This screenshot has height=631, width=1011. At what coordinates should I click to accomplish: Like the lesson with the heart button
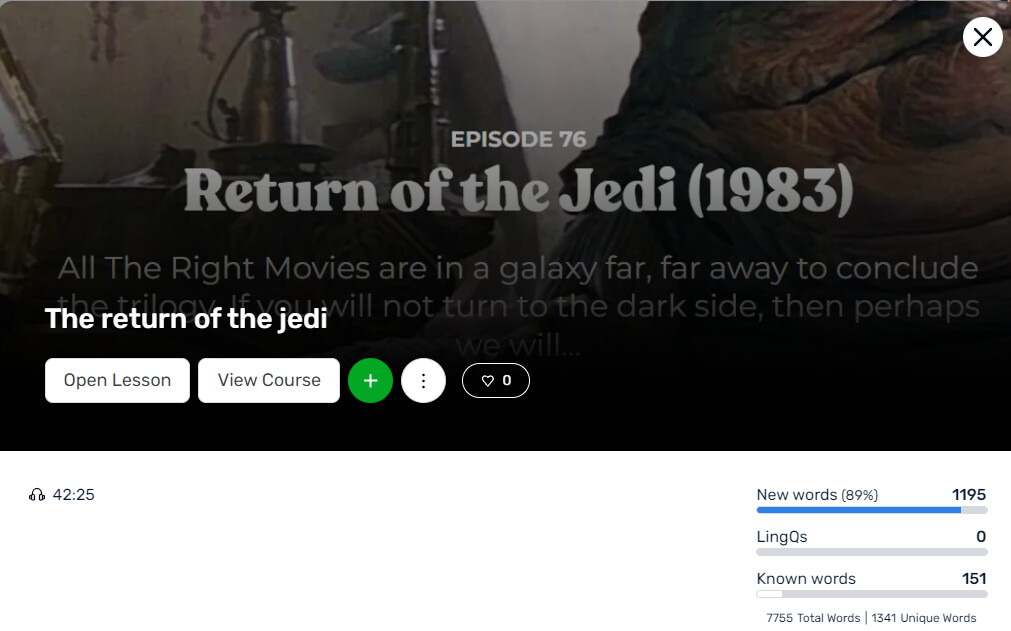click(496, 380)
